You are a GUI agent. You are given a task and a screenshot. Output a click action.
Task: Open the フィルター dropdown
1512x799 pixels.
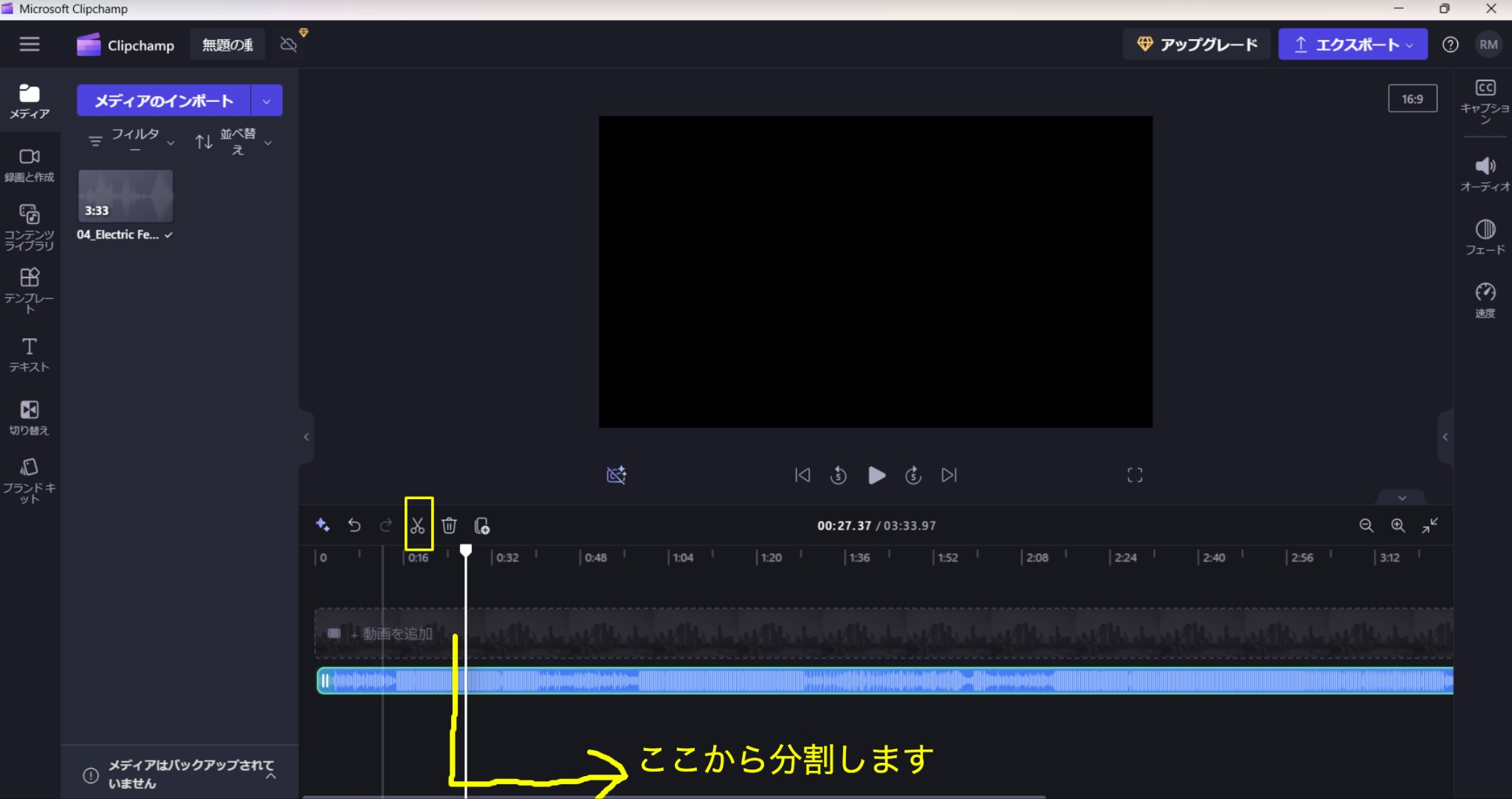click(x=131, y=141)
